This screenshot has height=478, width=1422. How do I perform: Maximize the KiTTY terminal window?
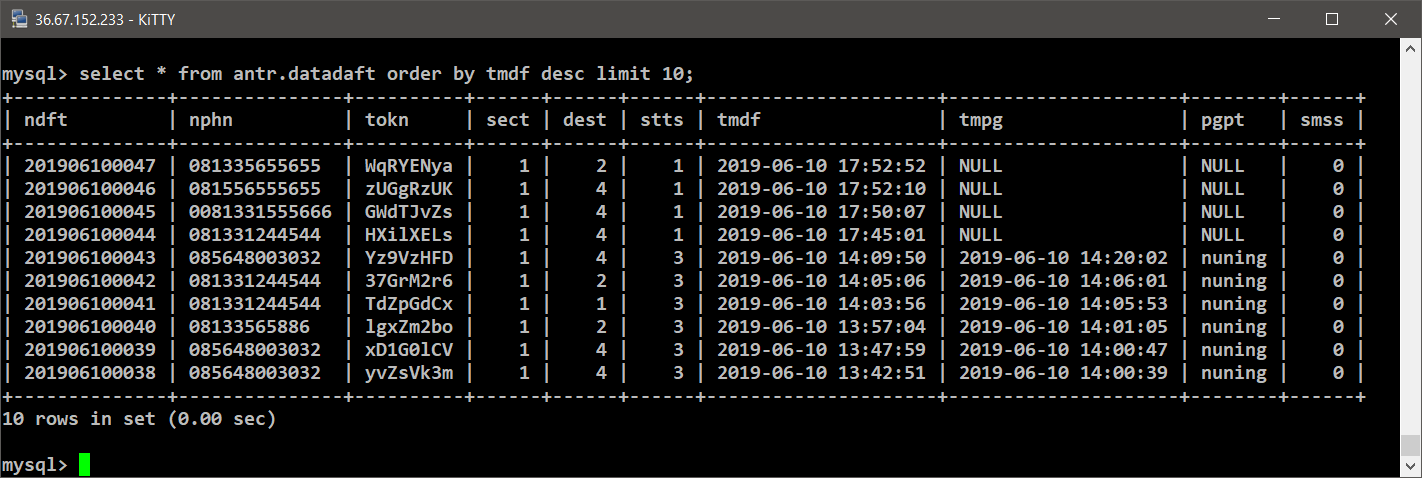point(1332,19)
